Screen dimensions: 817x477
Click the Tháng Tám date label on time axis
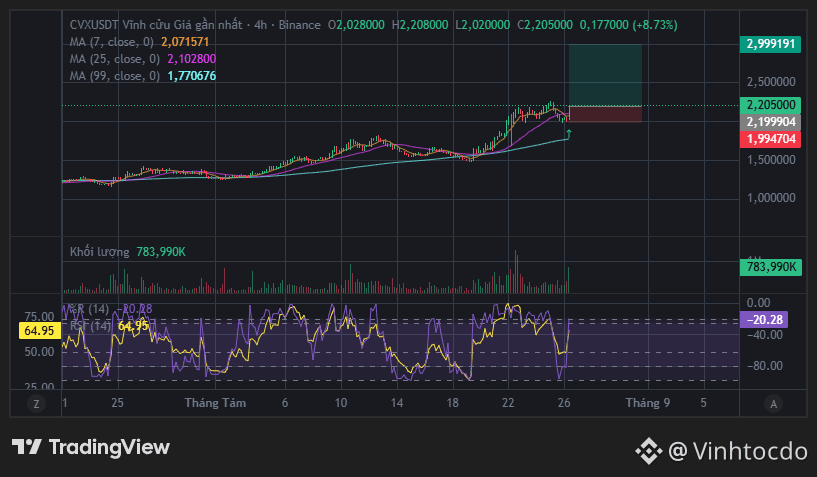215,403
